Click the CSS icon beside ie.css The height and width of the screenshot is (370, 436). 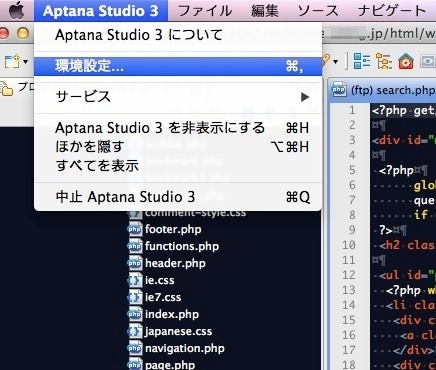[x=135, y=280]
